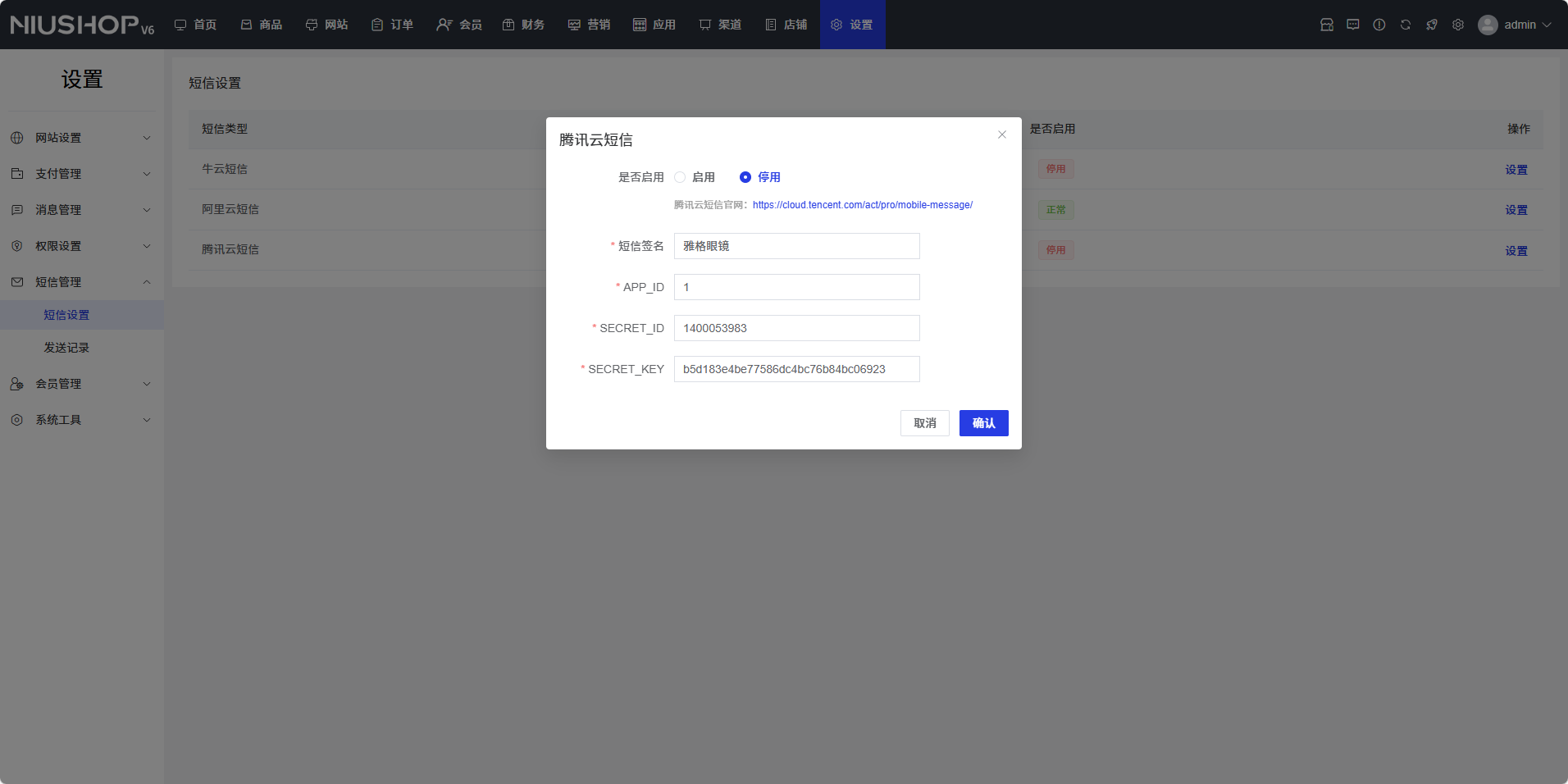Click the SECRET_KEY input field
This screenshot has height=784, width=1568.
coord(796,369)
